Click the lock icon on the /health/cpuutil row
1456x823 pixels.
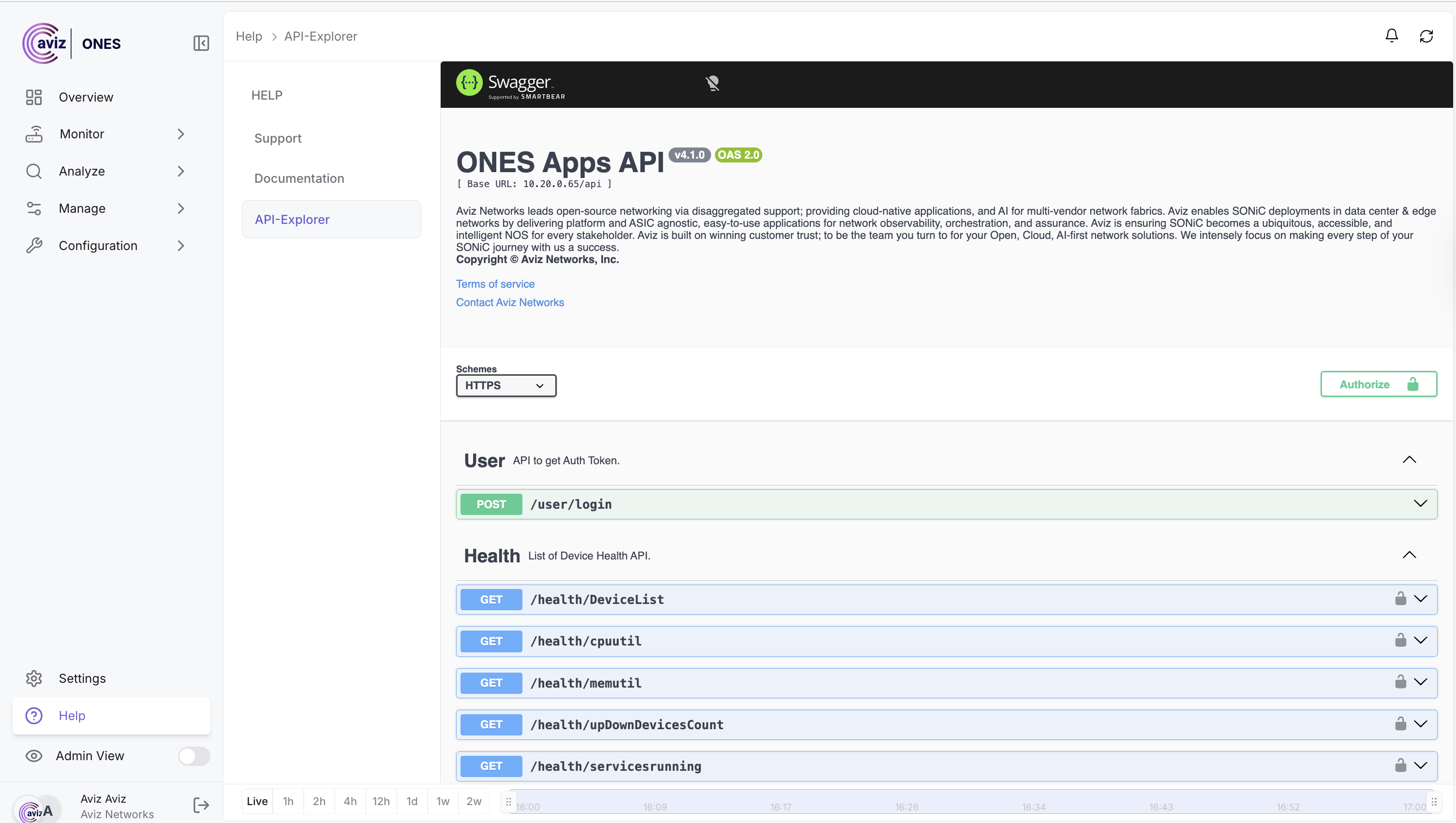1400,640
